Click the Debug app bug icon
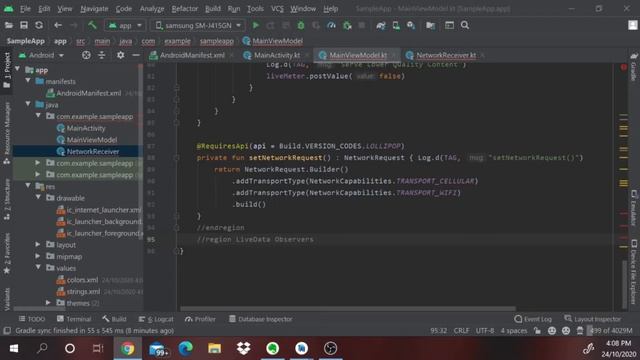Screen dimensions: 640x360 [301, 25]
